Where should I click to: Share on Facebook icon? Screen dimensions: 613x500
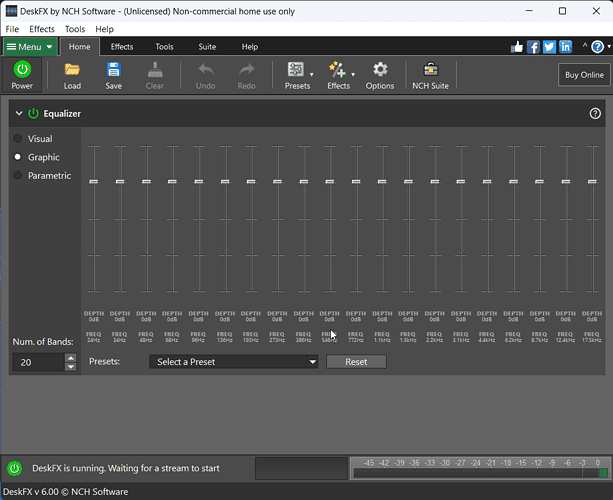click(533, 47)
